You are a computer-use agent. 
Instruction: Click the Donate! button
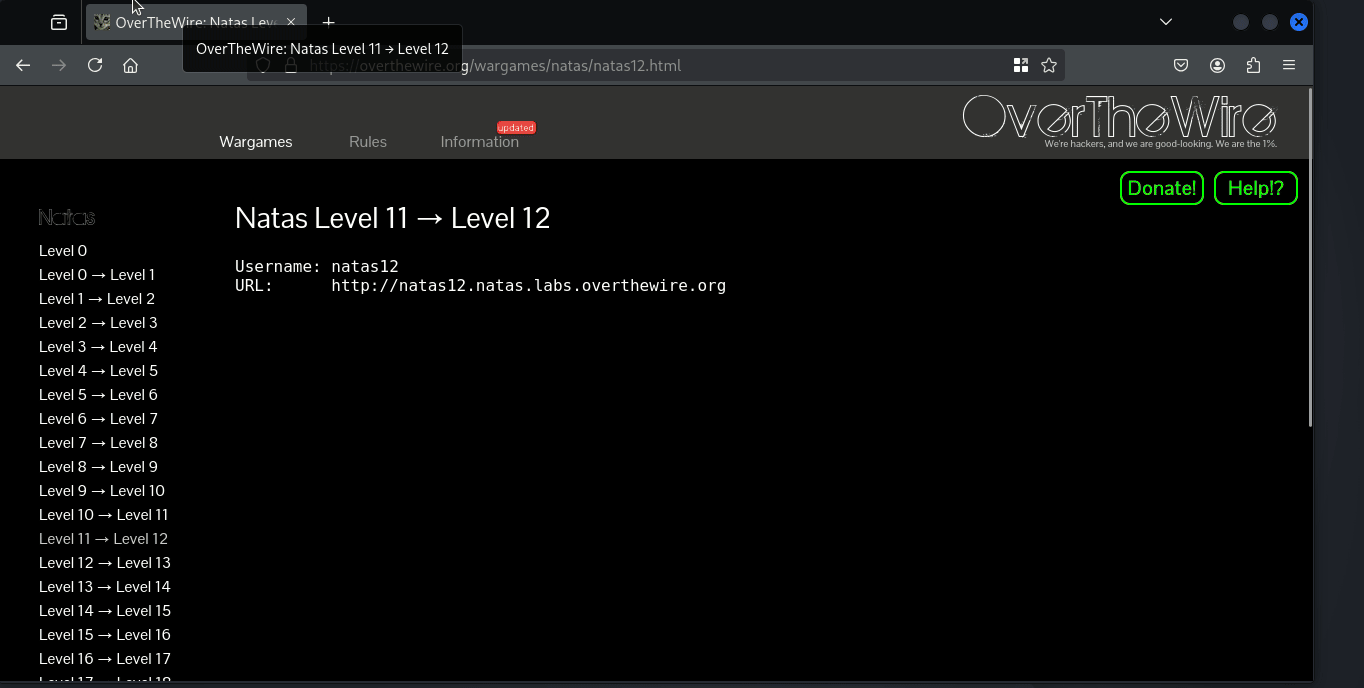pyautogui.click(x=1162, y=188)
